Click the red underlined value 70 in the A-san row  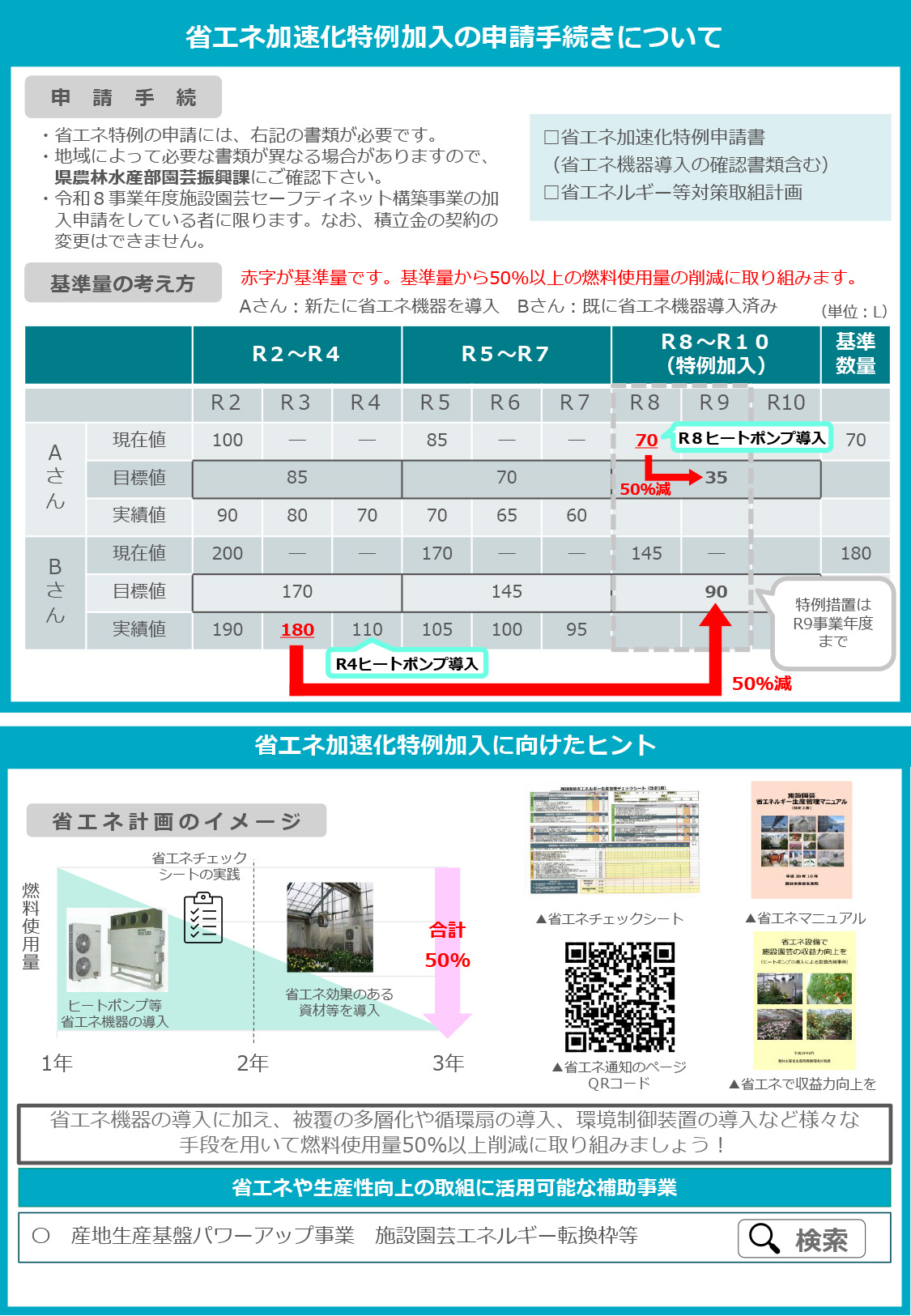(646, 440)
